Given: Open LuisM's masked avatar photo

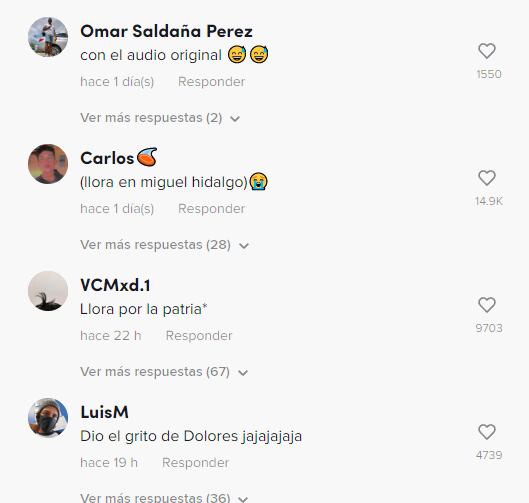Looking at the screenshot, I should click(x=48, y=418).
